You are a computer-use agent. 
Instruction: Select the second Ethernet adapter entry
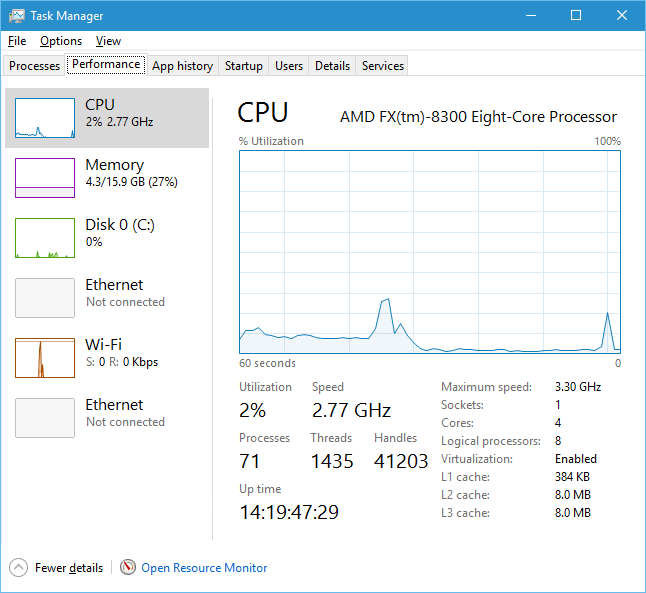click(114, 412)
